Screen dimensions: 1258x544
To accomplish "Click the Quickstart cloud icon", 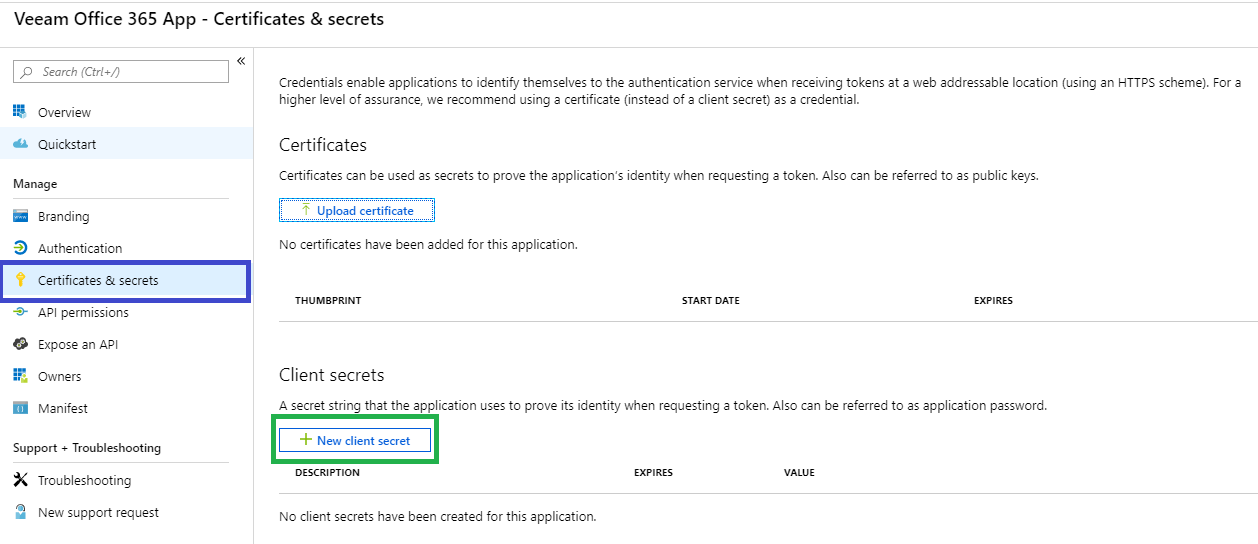I will (x=20, y=144).
